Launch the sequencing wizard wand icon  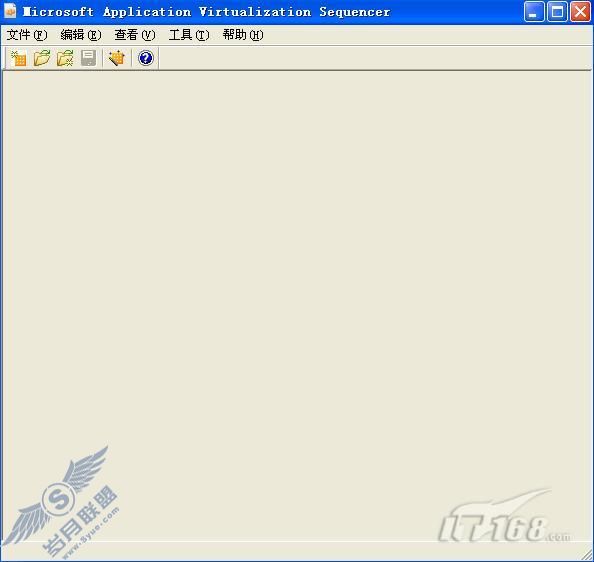pos(117,58)
